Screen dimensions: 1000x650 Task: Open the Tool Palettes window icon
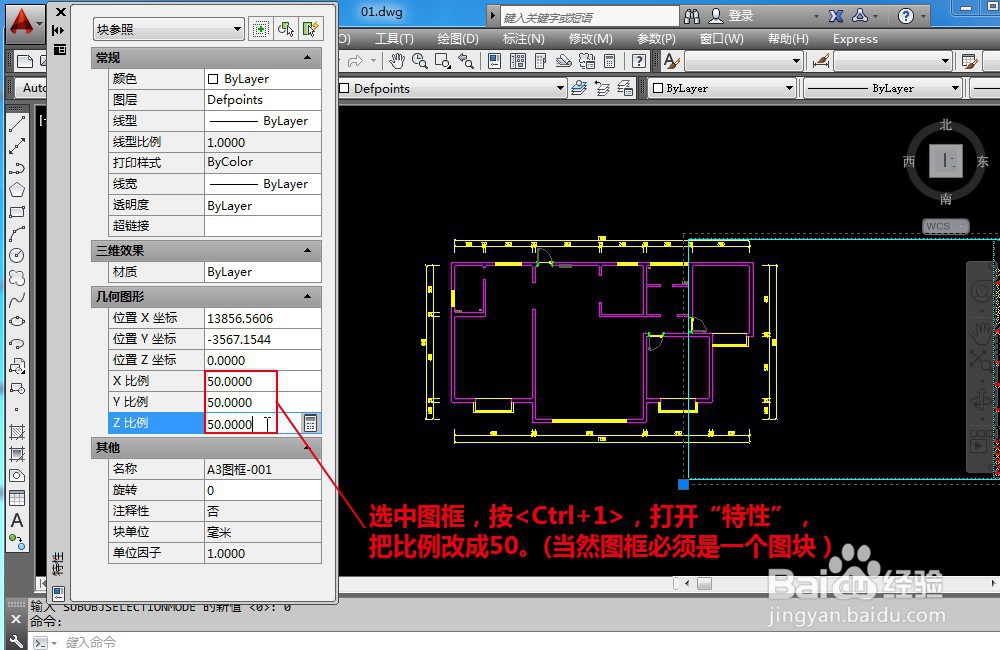pos(541,61)
